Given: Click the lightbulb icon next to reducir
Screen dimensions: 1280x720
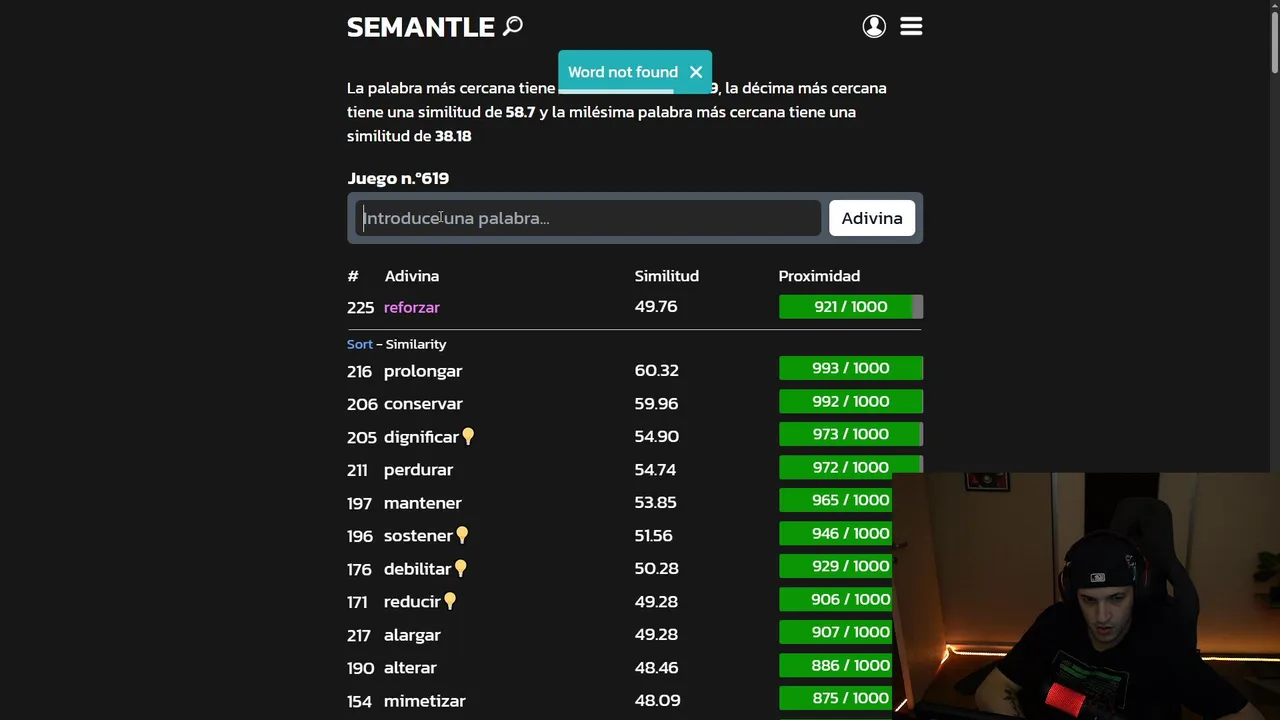Looking at the screenshot, I should 450,601.
